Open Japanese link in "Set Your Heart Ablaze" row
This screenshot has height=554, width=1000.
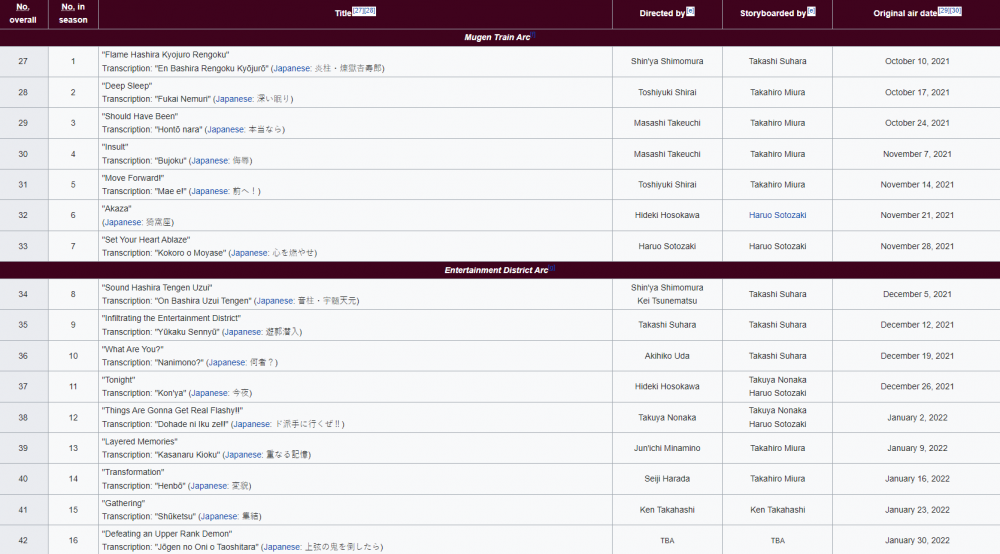(250, 253)
